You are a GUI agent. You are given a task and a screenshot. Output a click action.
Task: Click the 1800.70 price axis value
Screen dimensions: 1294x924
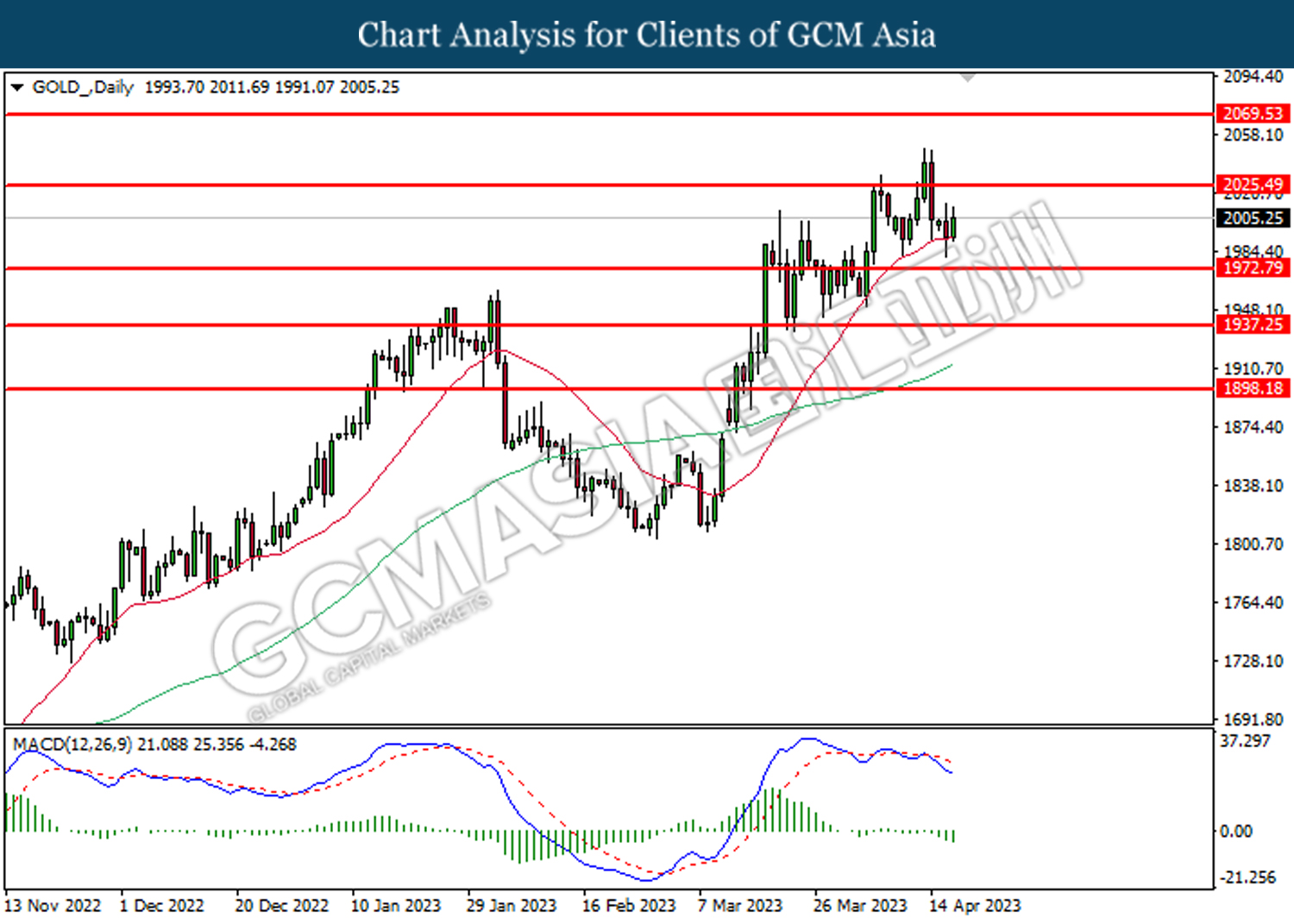pyautogui.click(x=1253, y=544)
